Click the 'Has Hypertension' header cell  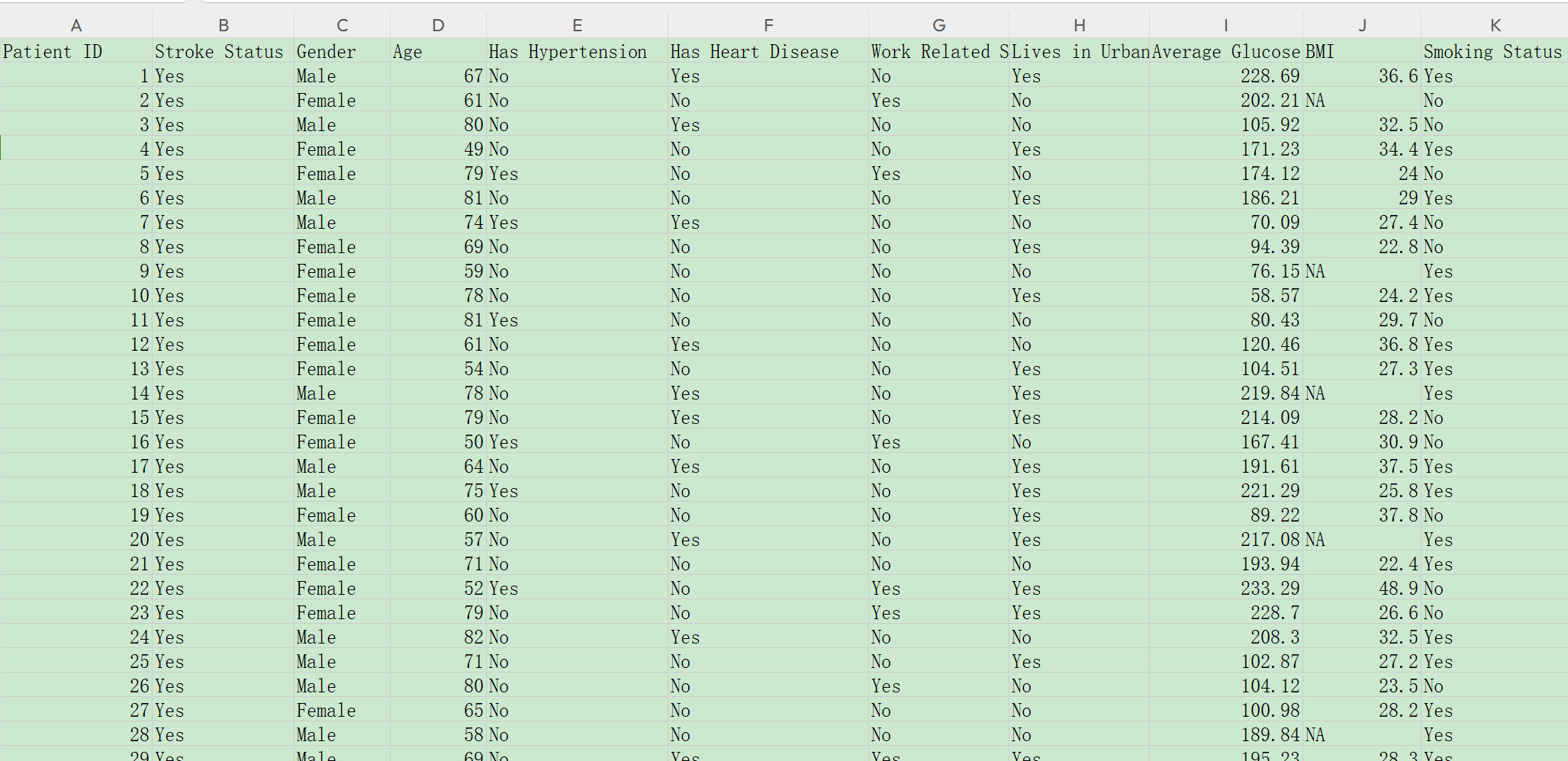[x=577, y=51]
